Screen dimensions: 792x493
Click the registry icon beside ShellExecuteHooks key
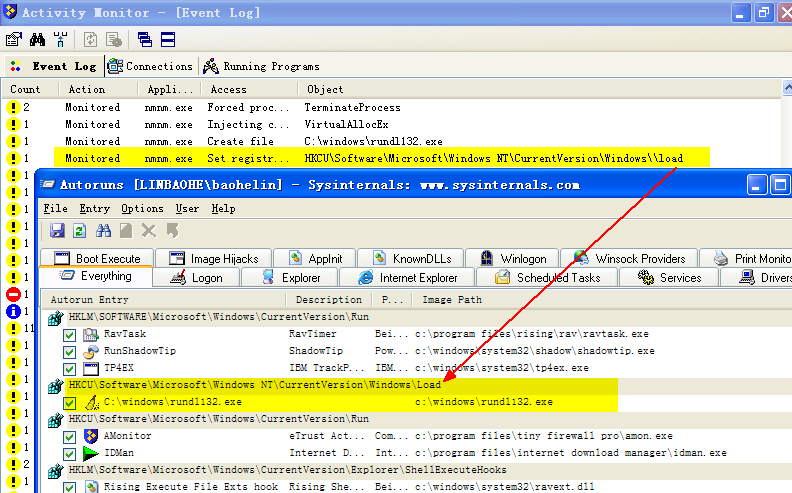pos(56,471)
